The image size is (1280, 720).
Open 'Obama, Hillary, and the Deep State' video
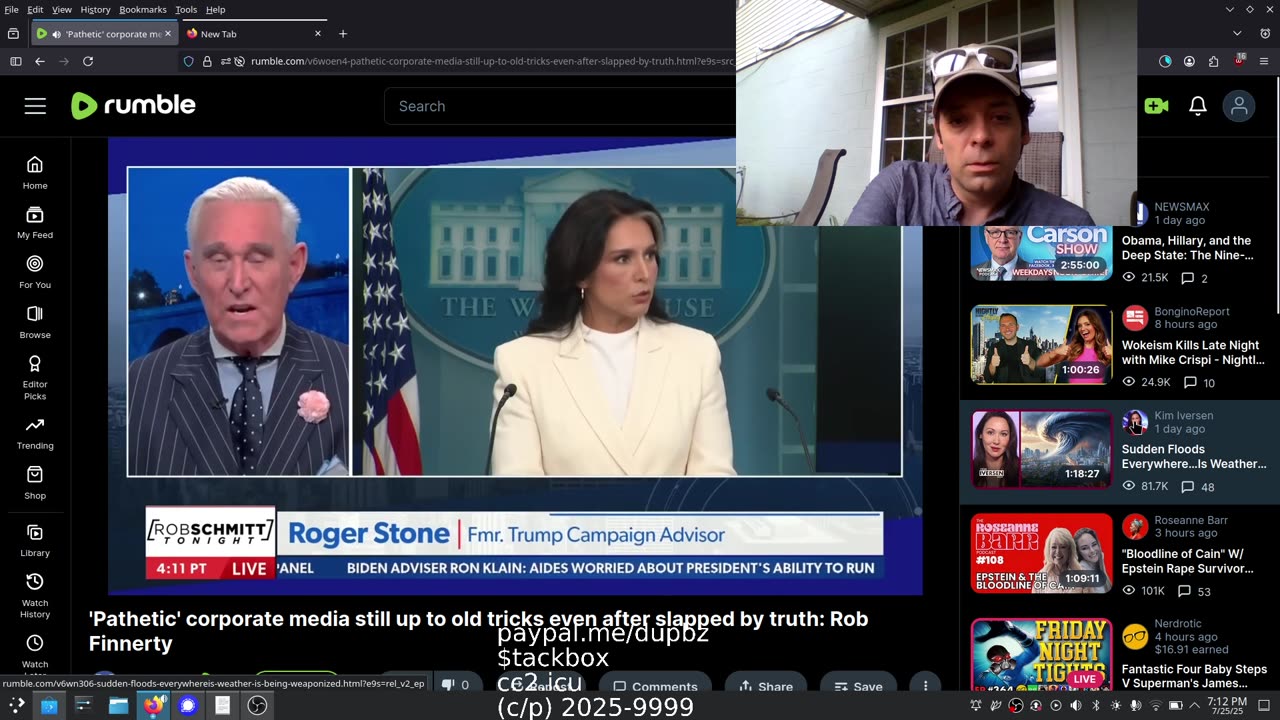tap(1187, 248)
